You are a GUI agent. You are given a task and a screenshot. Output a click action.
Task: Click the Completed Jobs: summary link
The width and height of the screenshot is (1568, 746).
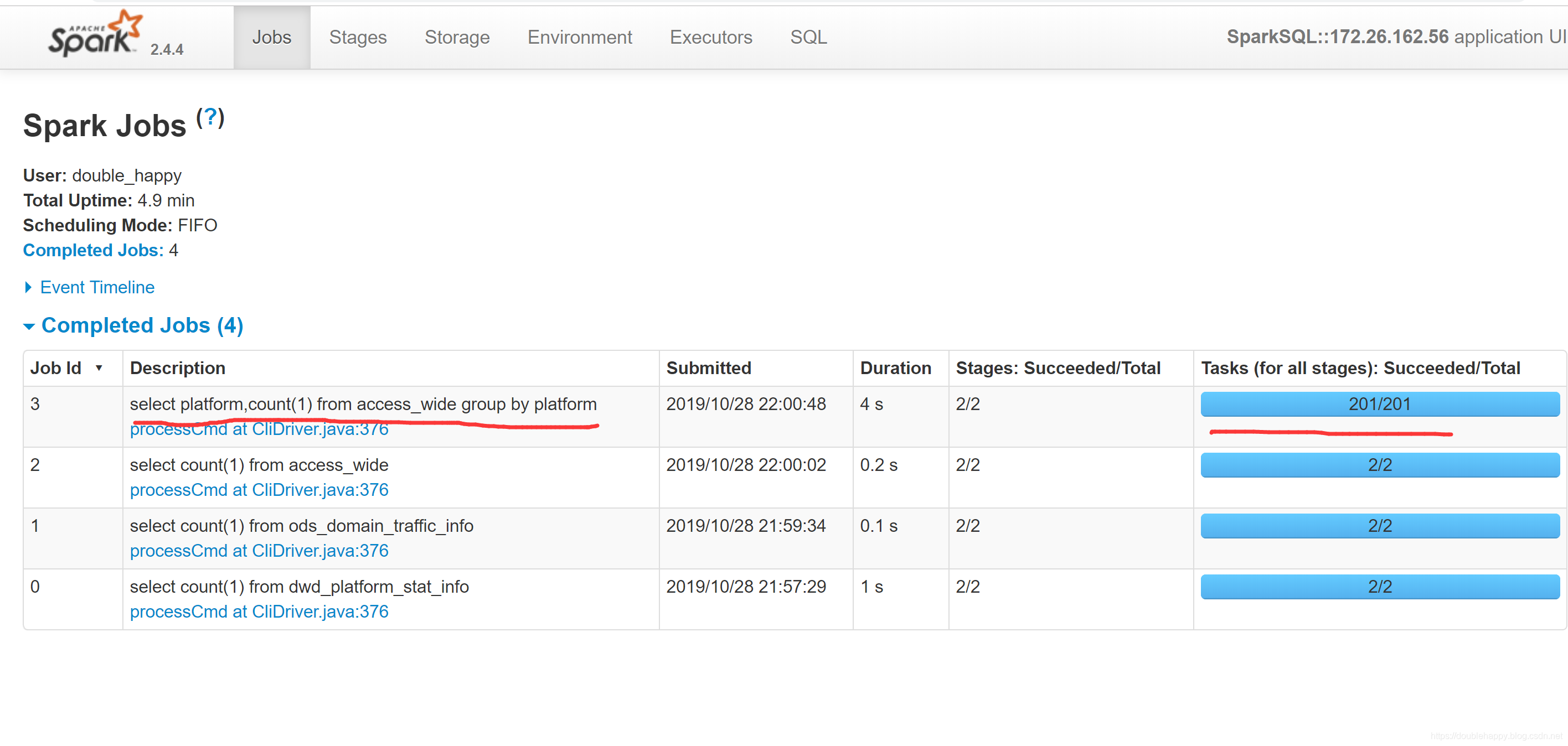93,250
